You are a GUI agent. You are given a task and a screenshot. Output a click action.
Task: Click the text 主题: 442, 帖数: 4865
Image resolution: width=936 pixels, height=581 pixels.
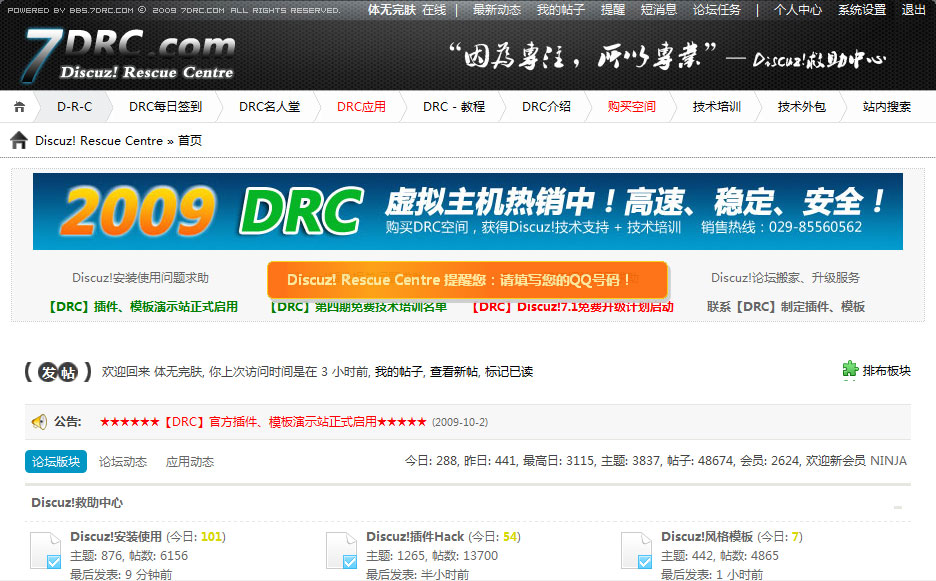click(720, 556)
